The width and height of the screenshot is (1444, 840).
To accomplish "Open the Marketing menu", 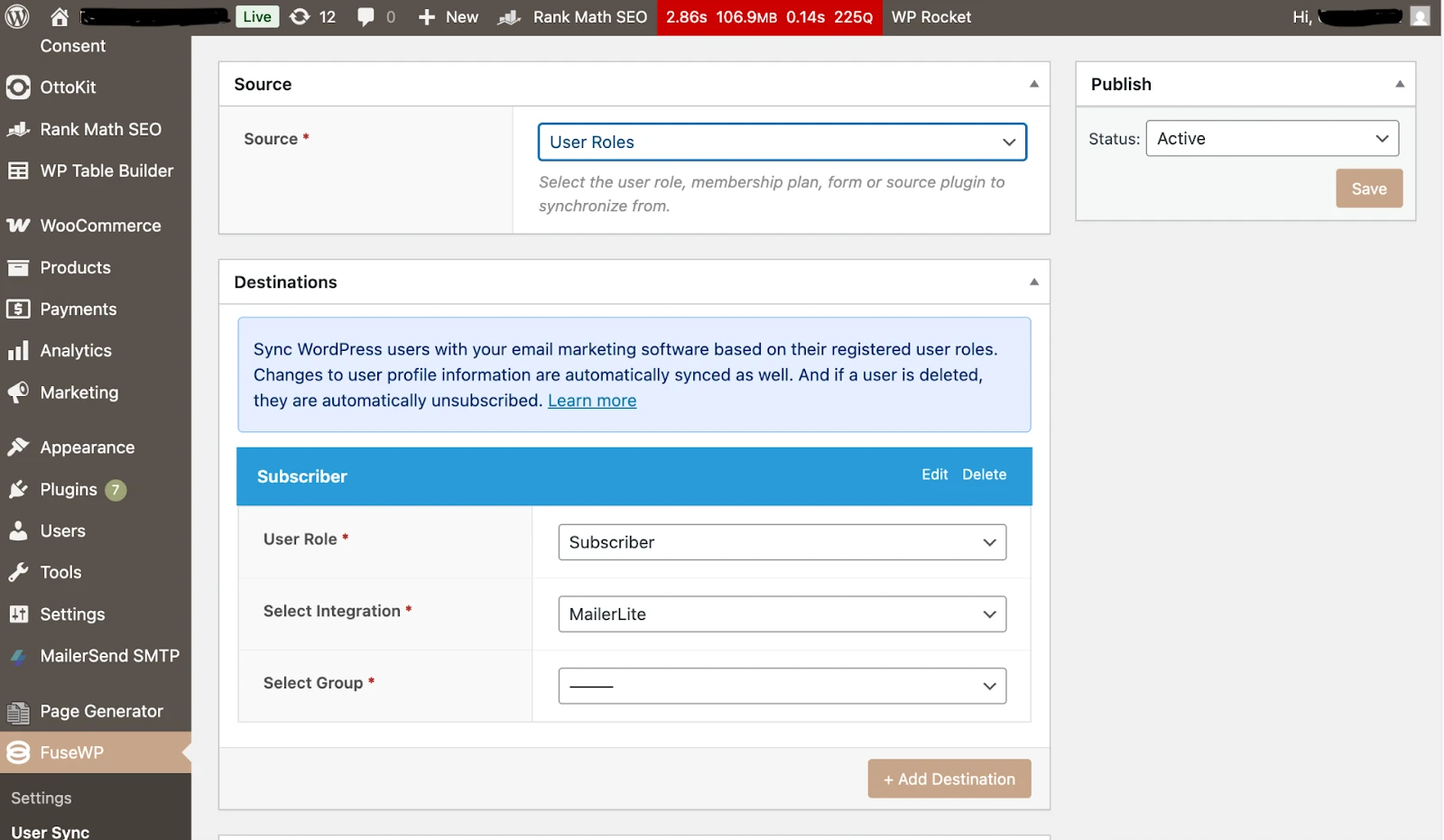I will pos(79,392).
